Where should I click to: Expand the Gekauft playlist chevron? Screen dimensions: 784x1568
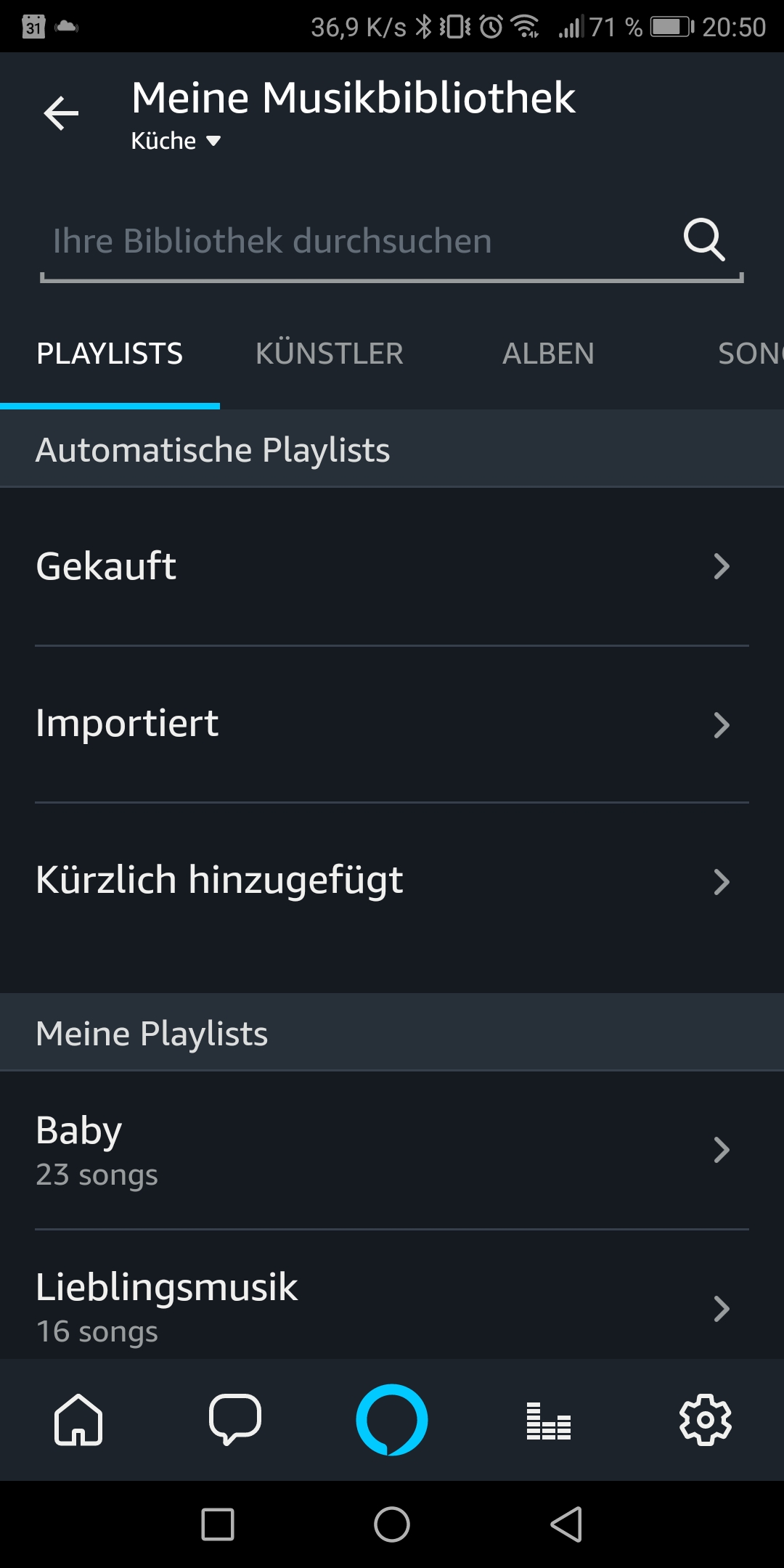(x=721, y=566)
